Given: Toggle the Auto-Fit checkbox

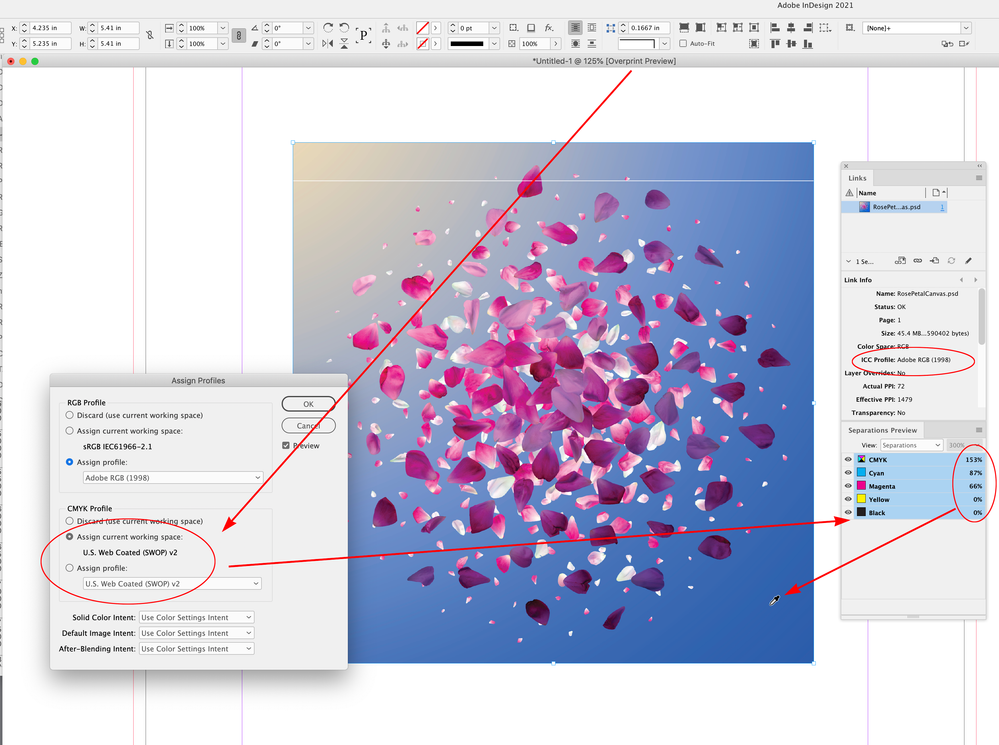Looking at the screenshot, I should coord(683,43).
